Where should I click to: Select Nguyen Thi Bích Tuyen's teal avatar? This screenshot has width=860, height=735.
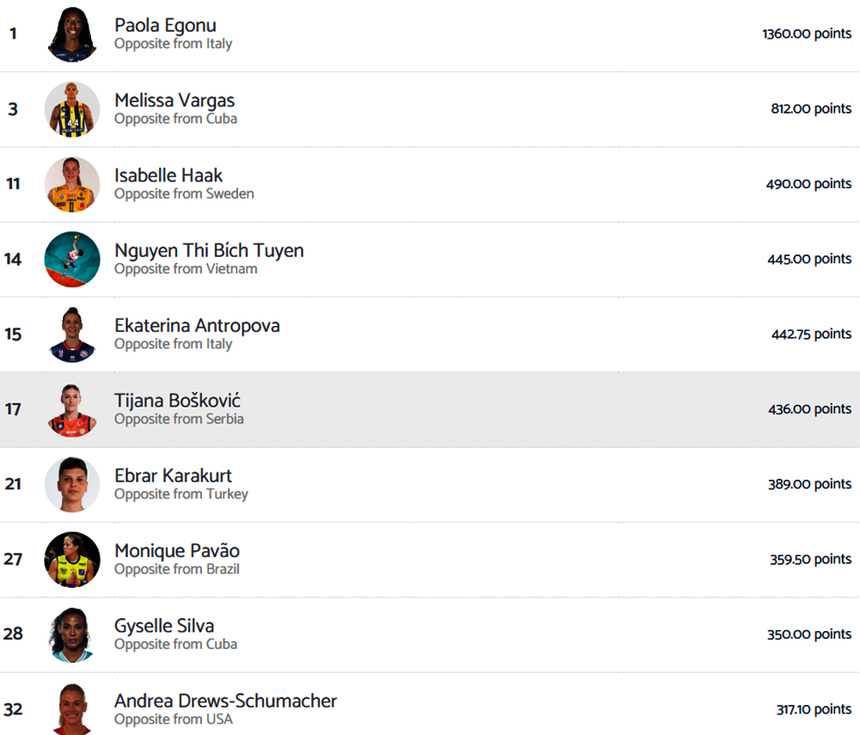click(72, 259)
